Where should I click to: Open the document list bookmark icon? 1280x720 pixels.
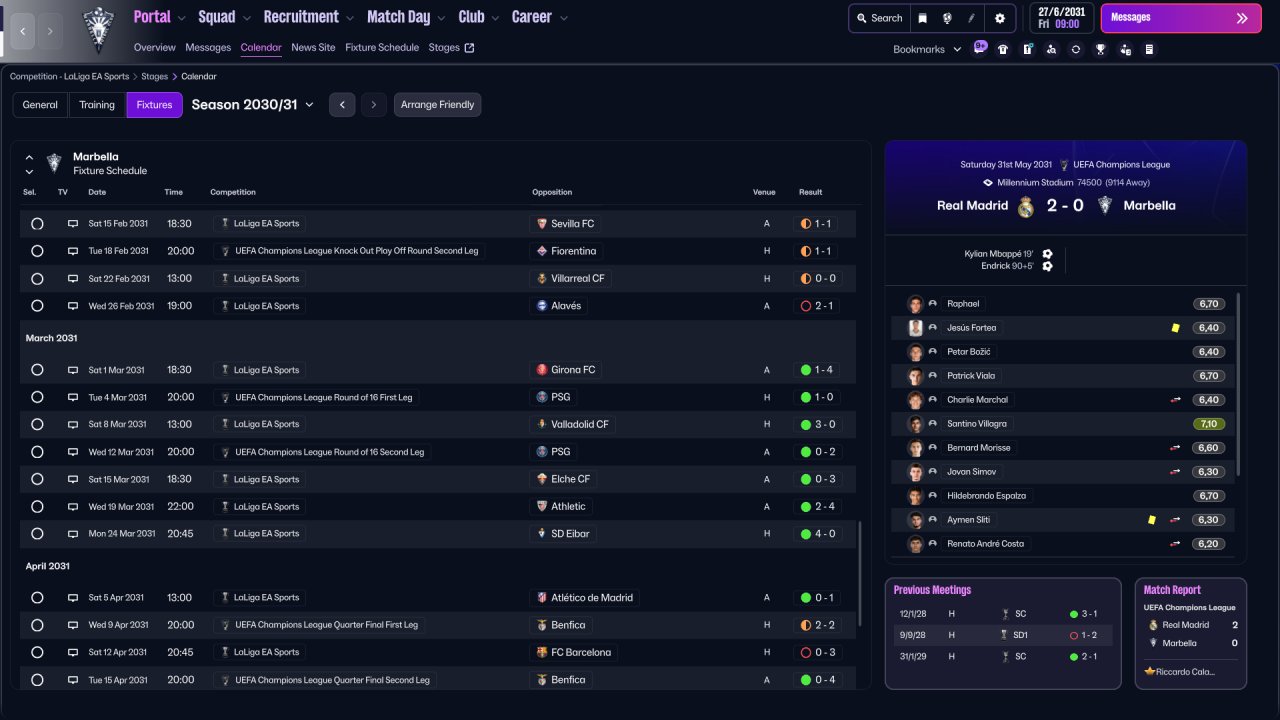[1149, 49]
